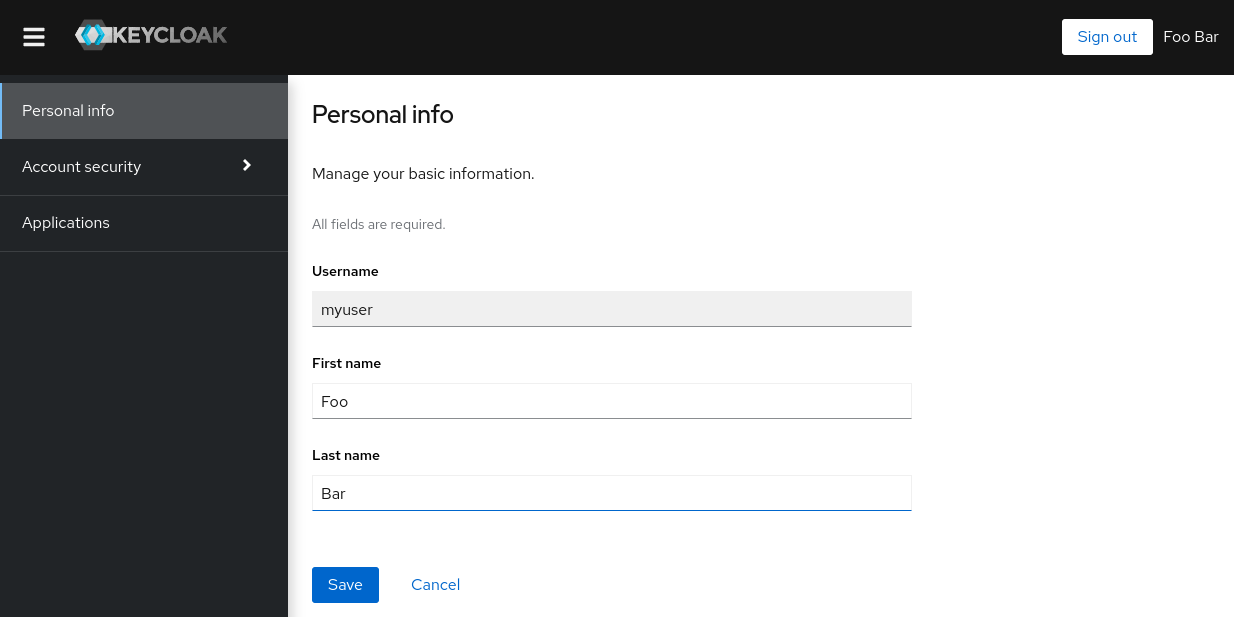1234x617 pixels.
Task: Click the Sign out button
Action: pos(1106,36)
